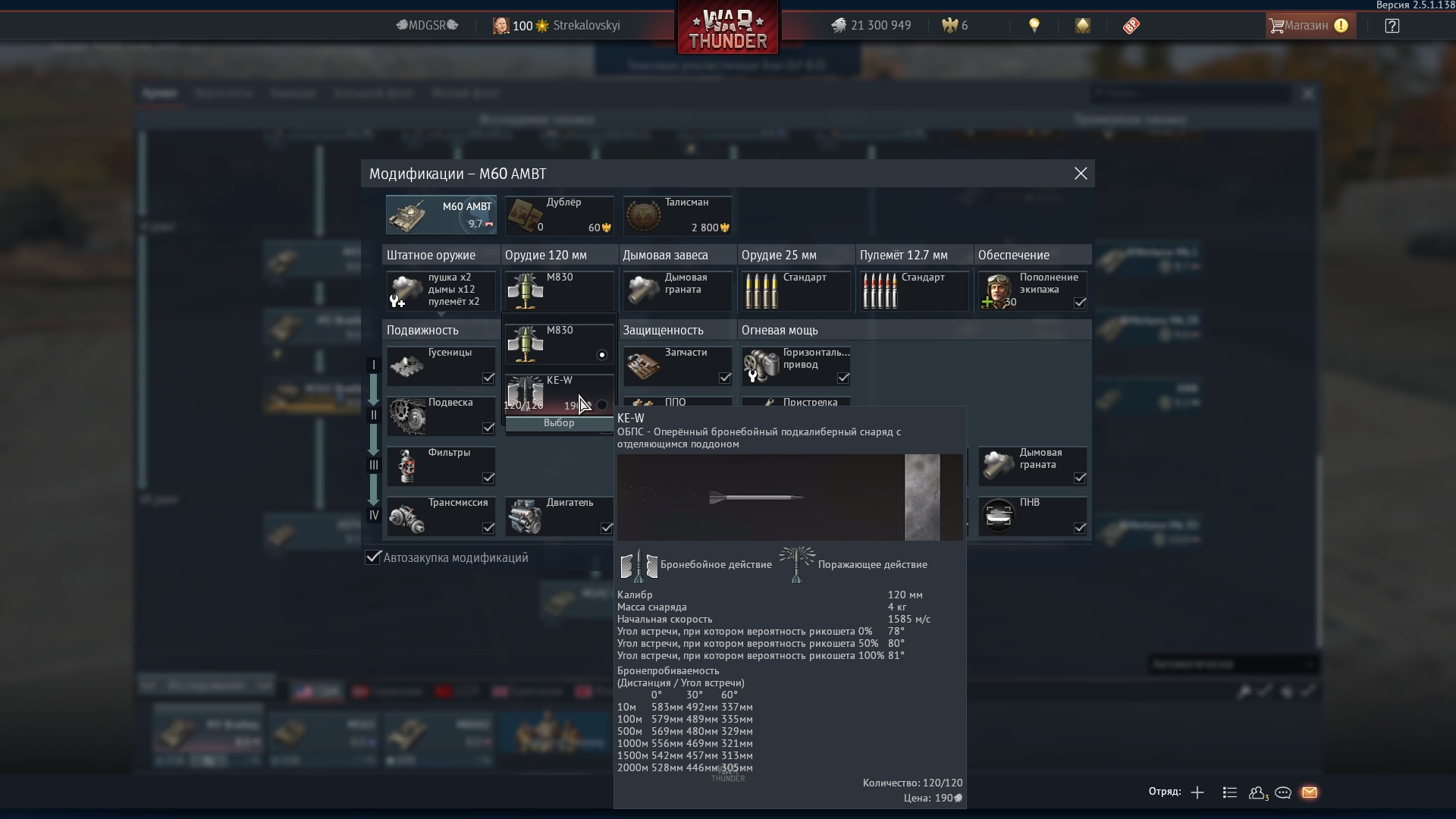Click the Подвеска suspension gear icon
Screen dimensions: 1456x819
[407, 416]
